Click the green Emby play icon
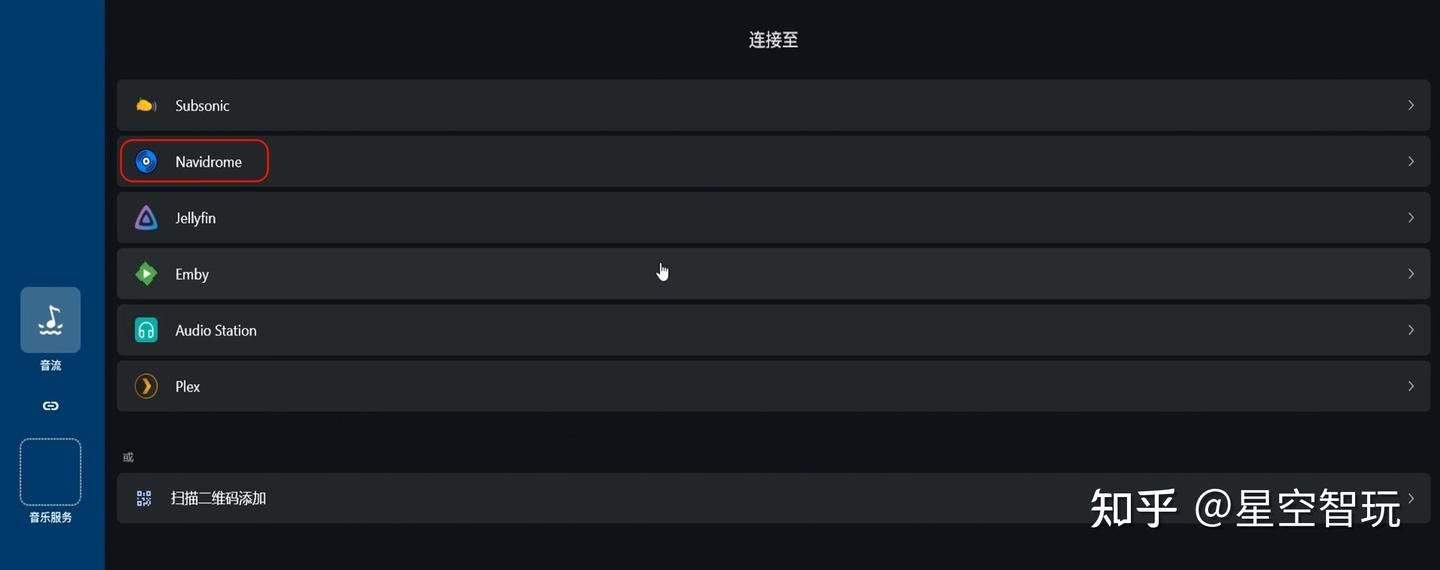 click(146, 274)
